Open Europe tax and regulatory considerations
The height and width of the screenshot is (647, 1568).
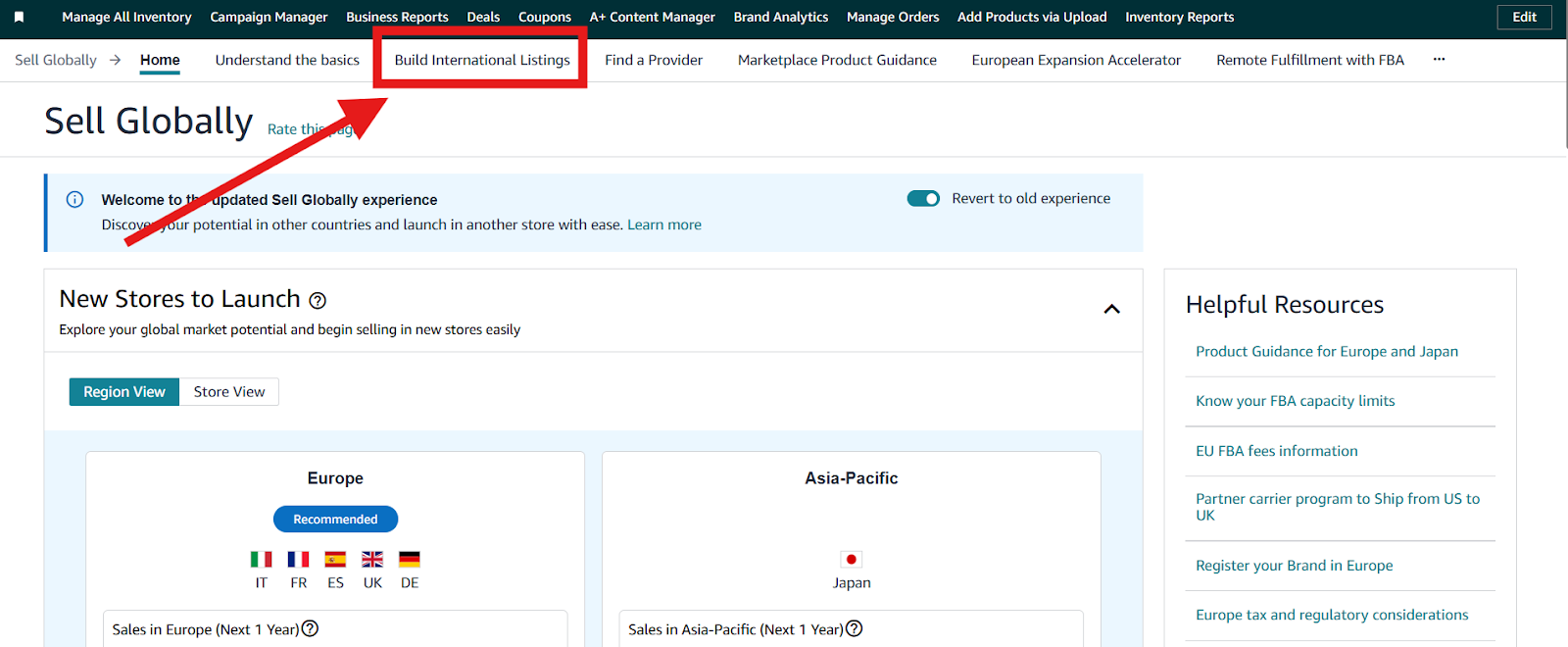(x=1332, y=615)
